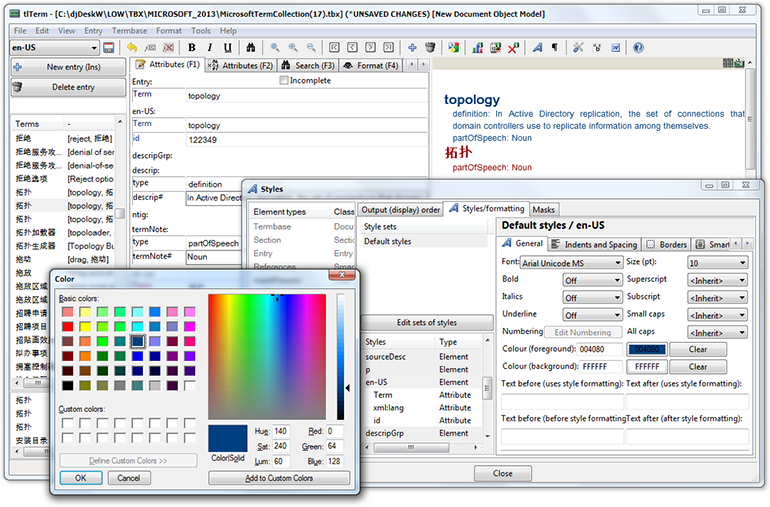
Task: Click the Italic formatting toolbar icon
Action: coord(208,47)
